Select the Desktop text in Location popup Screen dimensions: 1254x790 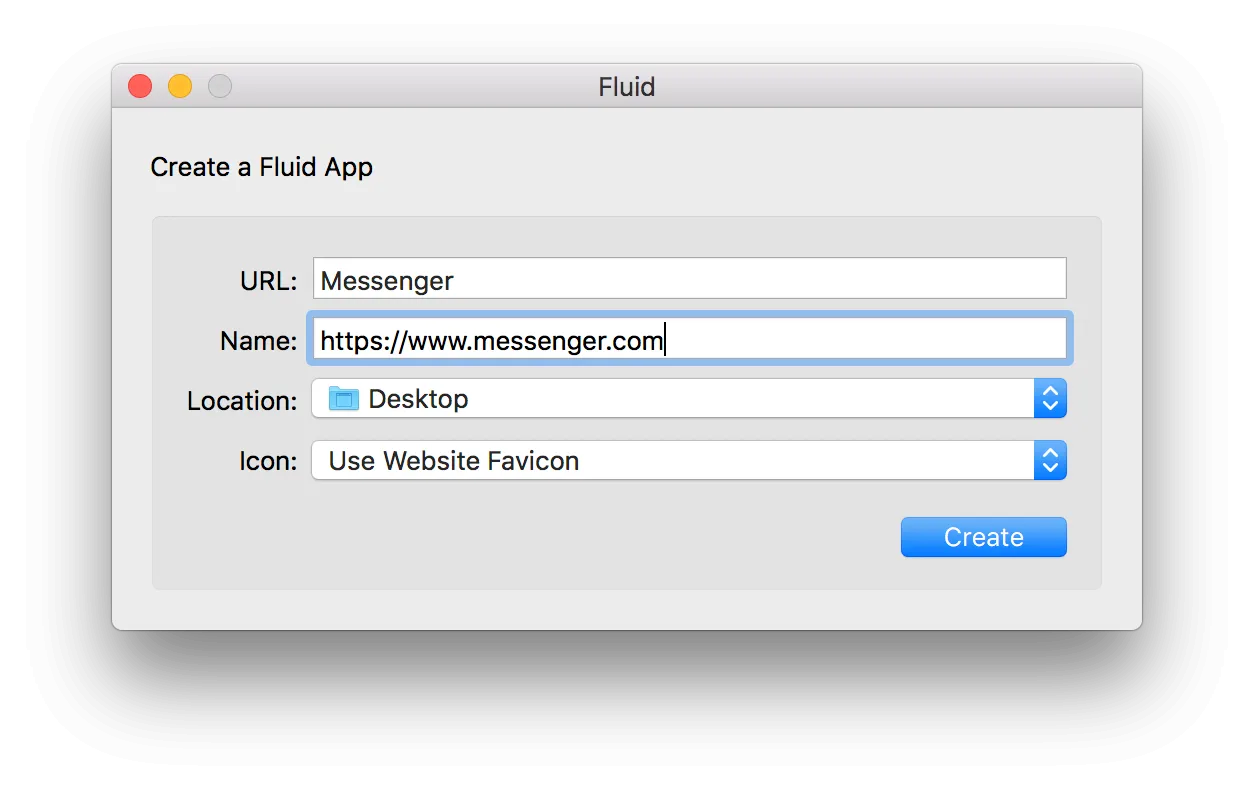418,399
